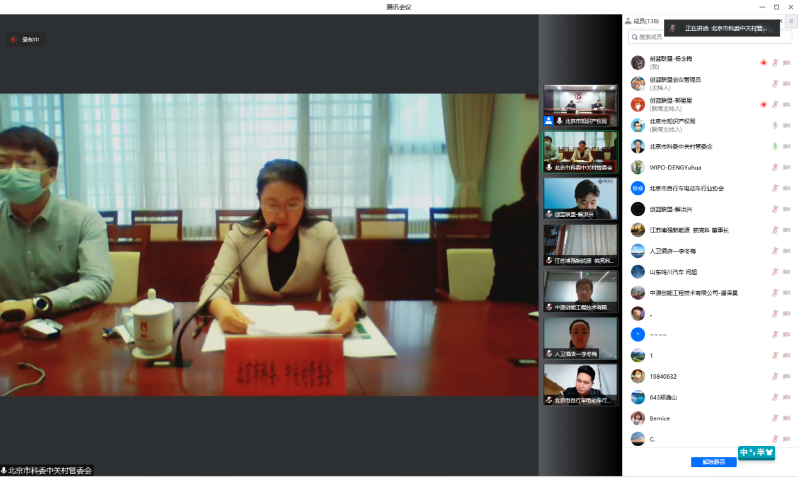Image resolution: width=798 pixels, height=477 pixels.
Task: Select 北京市知识产权局 video thumbnail
Action: [x=580, y=105]
